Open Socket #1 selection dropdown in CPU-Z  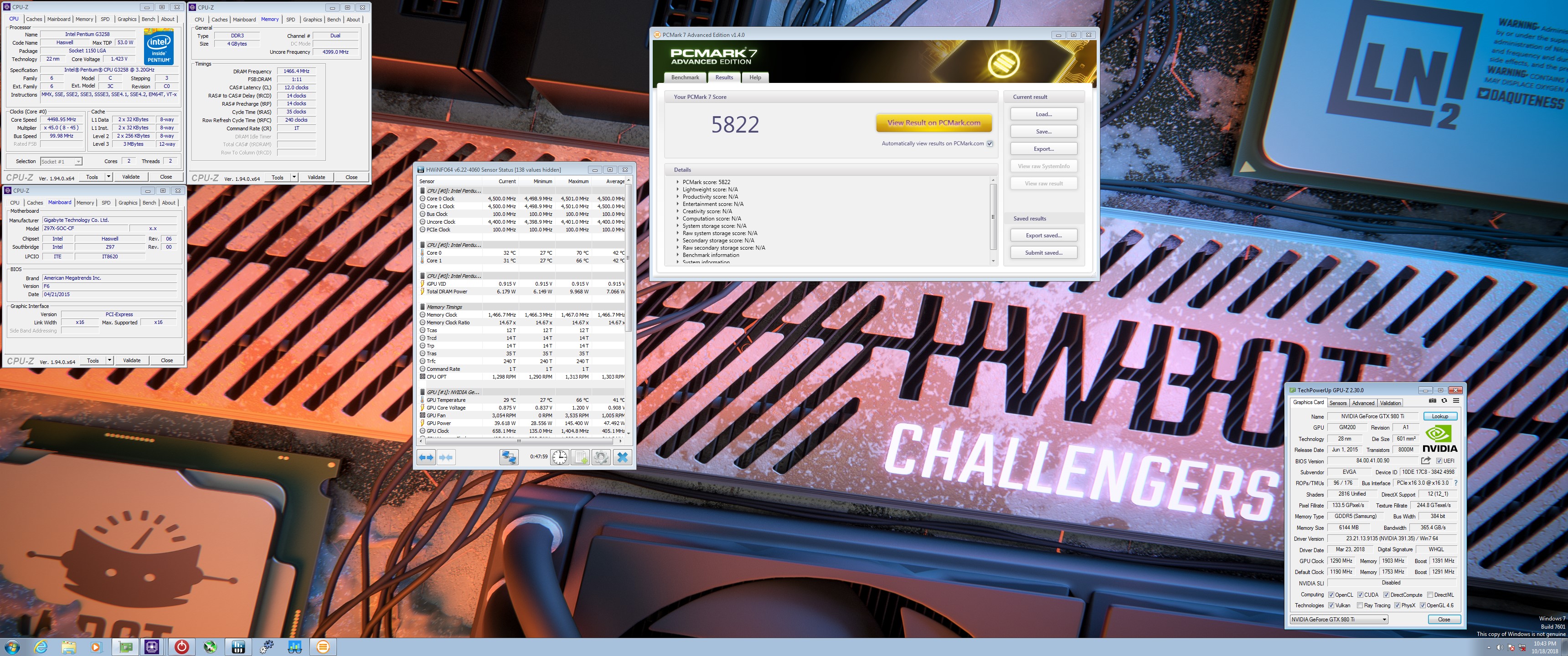[x=61, y=161]
